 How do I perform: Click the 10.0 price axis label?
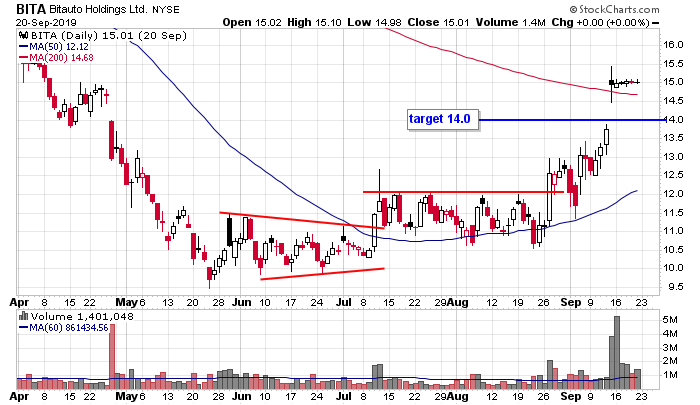[x=673, y=268]
